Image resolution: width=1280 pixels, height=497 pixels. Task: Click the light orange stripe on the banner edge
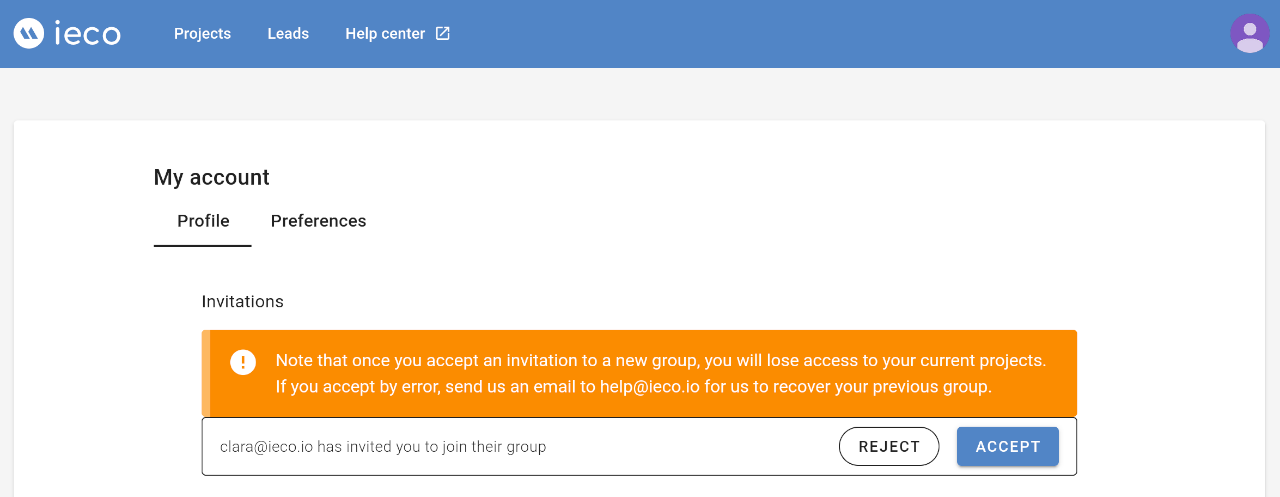(x=205, y=373)
